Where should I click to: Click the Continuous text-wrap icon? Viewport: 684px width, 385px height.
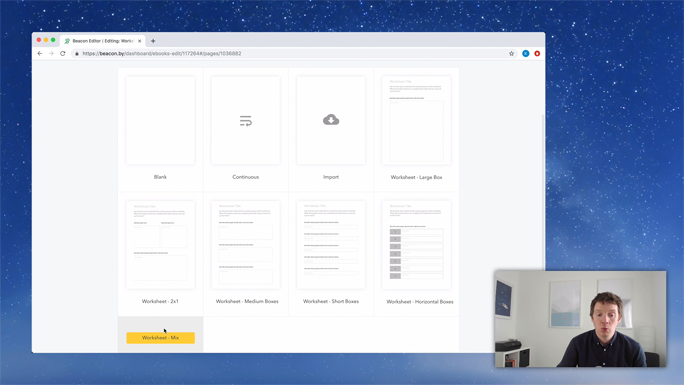pos(246,121)
